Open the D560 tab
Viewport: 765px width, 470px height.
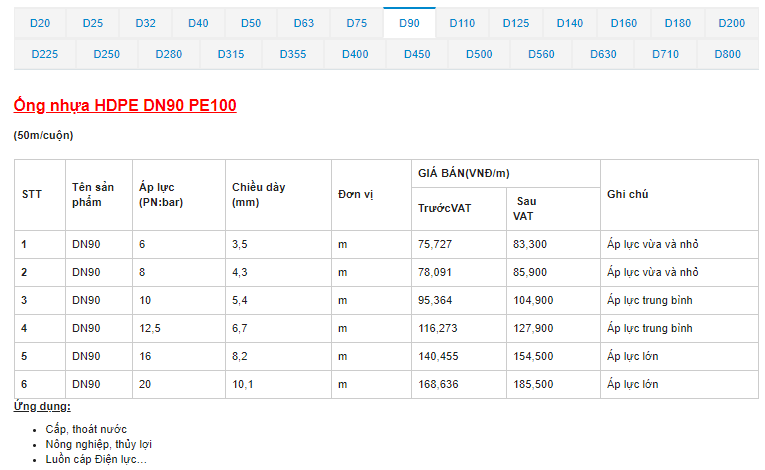541,54
